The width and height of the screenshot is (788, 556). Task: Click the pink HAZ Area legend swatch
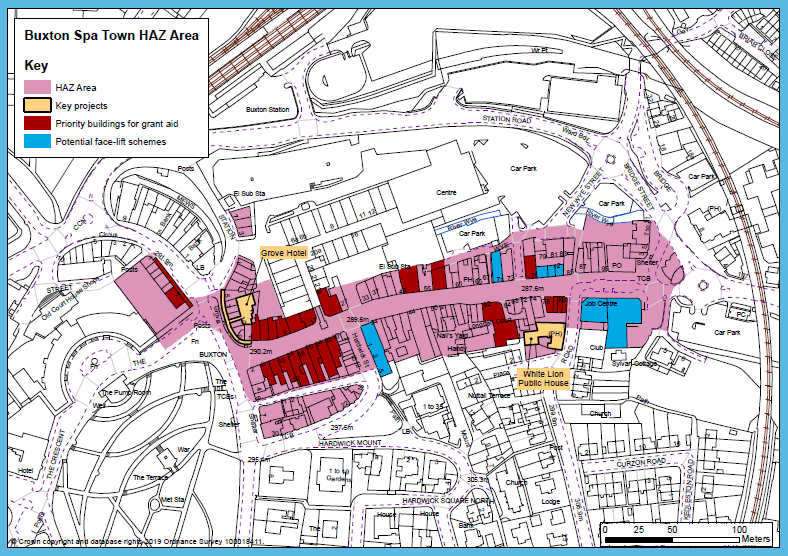pyautogui.click(x=38, y=88)
